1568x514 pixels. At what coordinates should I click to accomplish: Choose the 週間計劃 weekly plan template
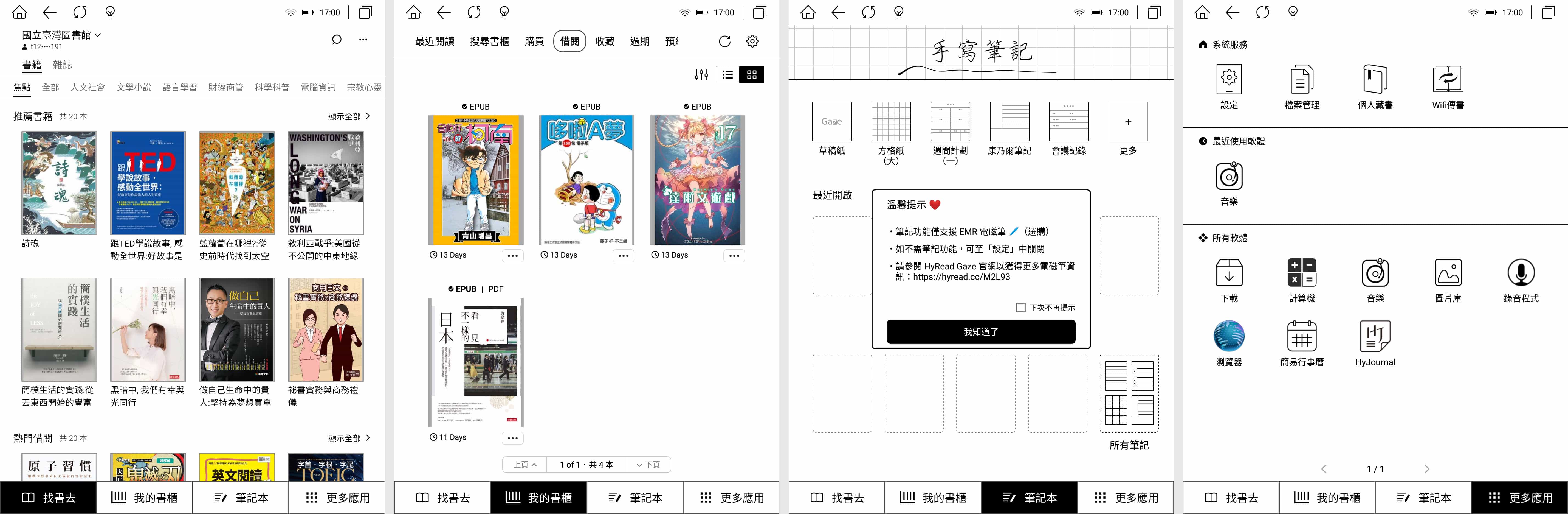(x=950, y=133)
